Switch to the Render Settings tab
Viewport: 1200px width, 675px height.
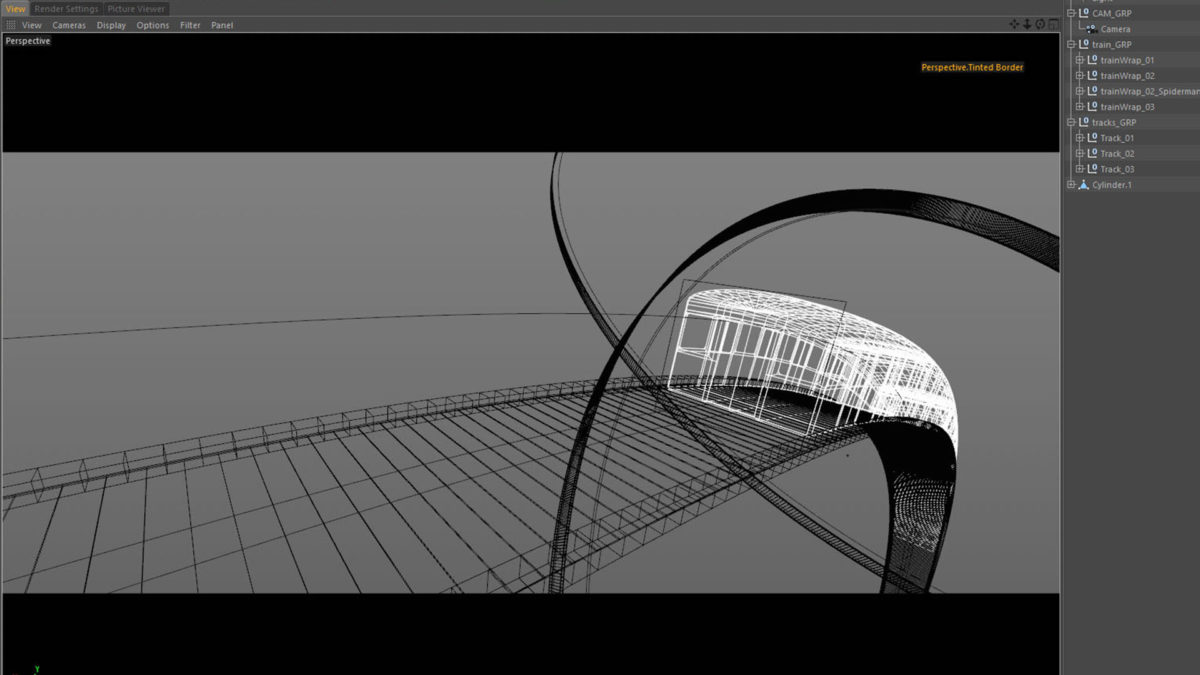coord(66,9)
